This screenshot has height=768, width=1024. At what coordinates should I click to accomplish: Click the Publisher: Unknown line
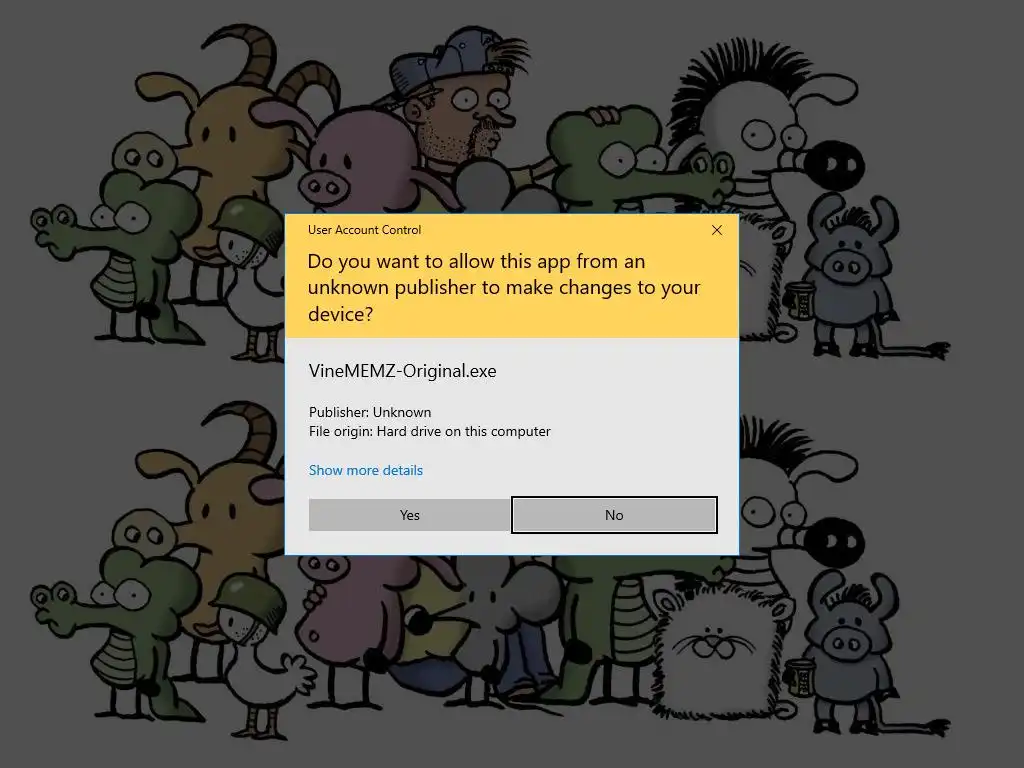[x=370, y=412]
